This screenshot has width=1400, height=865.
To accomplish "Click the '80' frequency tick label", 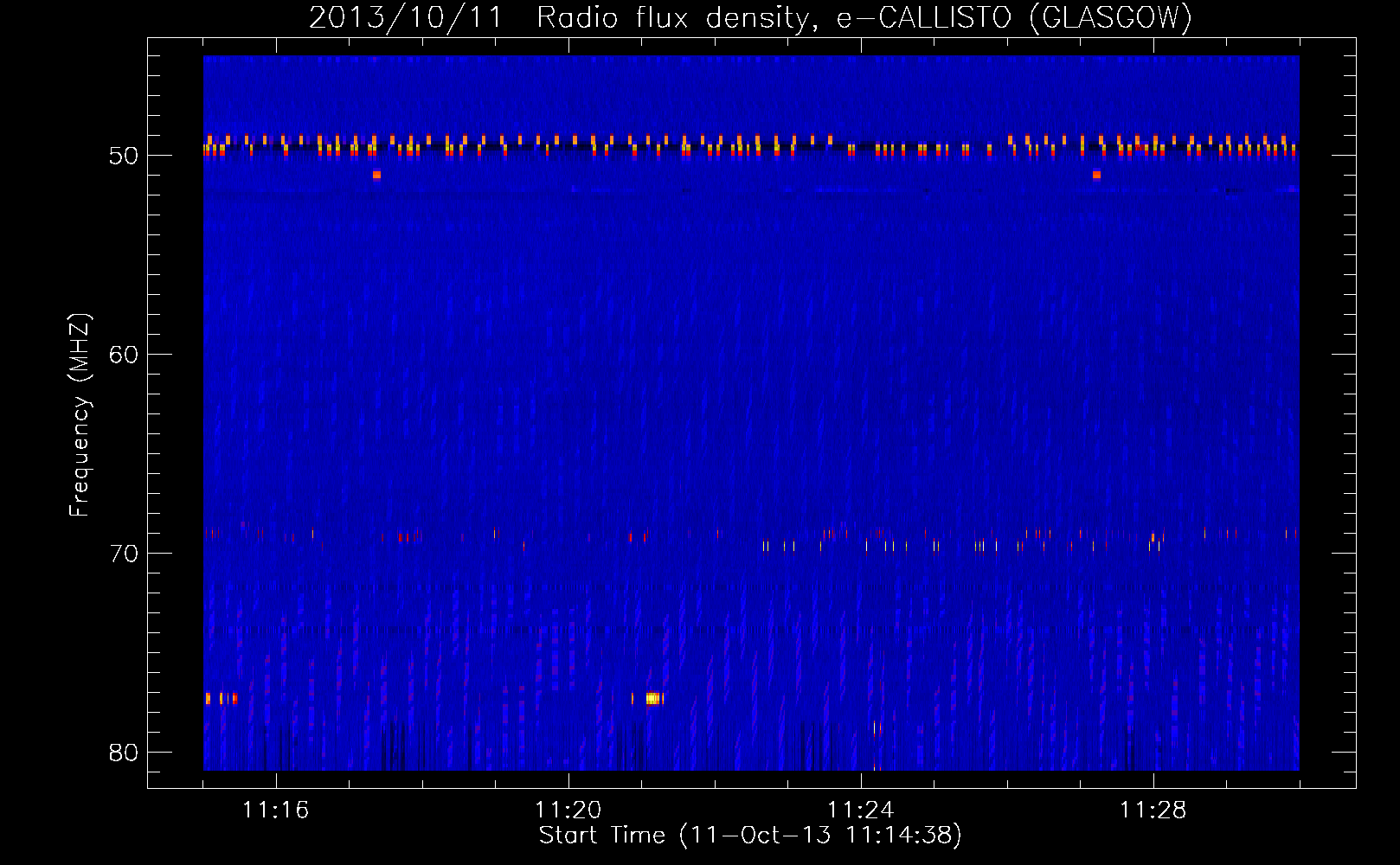I will [124, 753].
